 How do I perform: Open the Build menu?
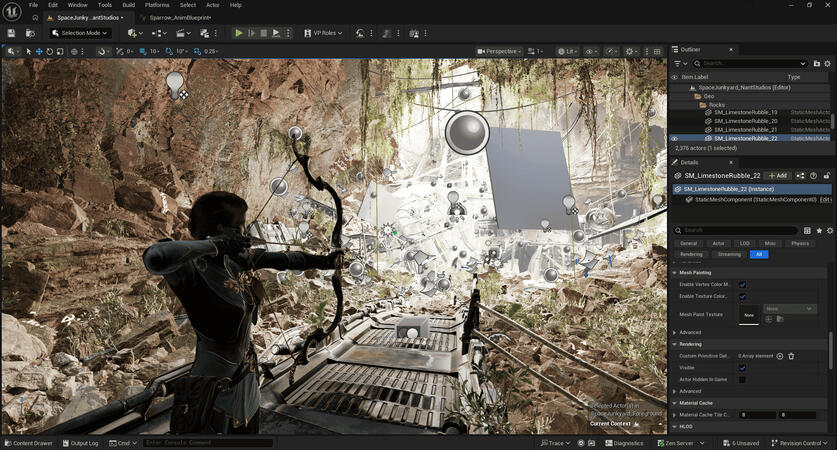click(x=129, y=5)
